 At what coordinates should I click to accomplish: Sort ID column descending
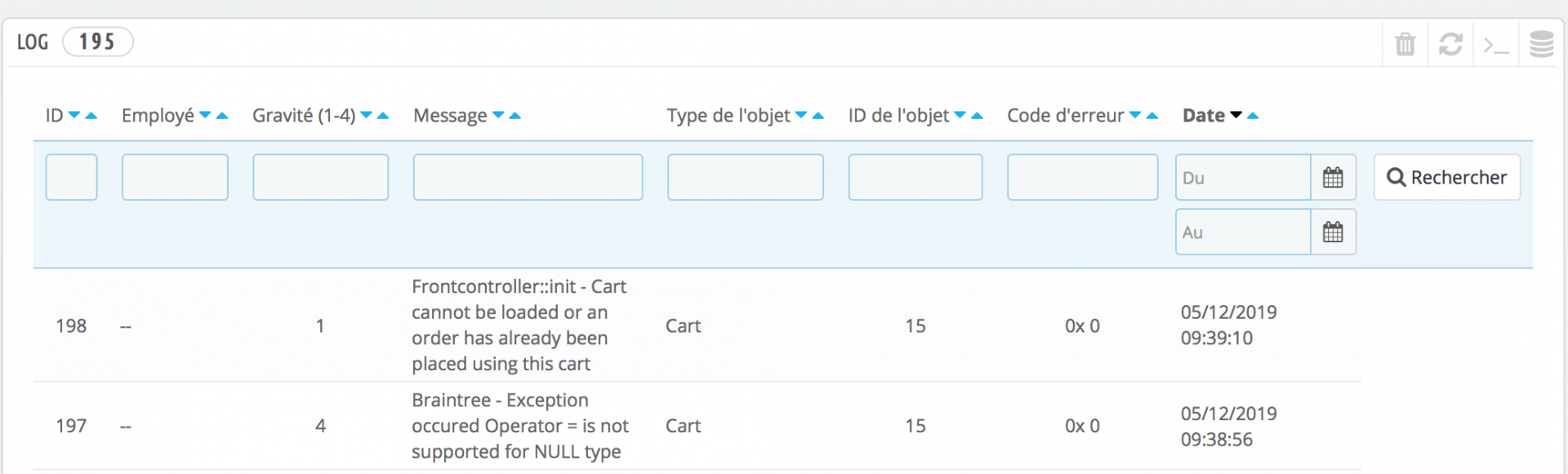click(x=74, y=115)
